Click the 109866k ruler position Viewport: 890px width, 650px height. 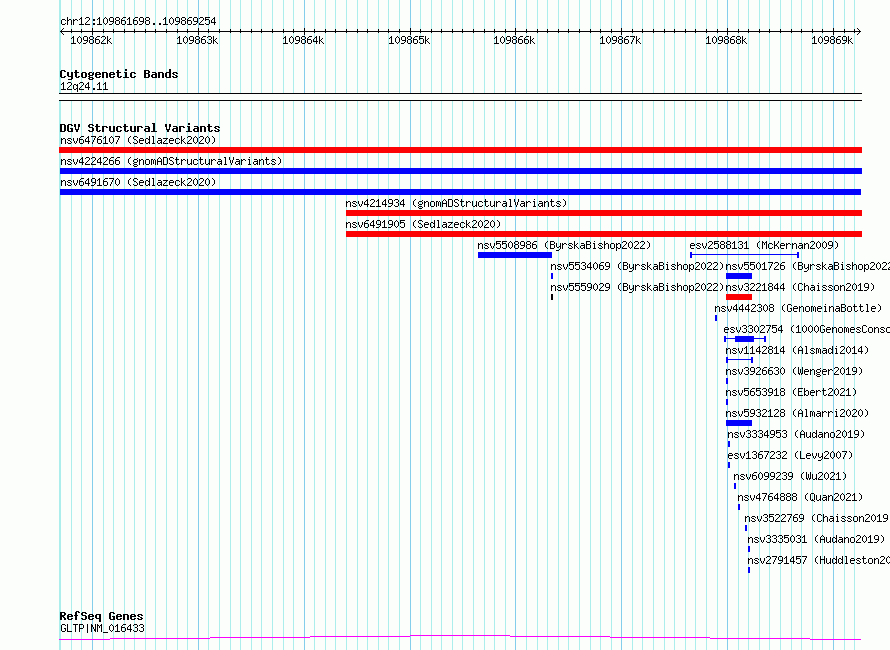(514, 41)
